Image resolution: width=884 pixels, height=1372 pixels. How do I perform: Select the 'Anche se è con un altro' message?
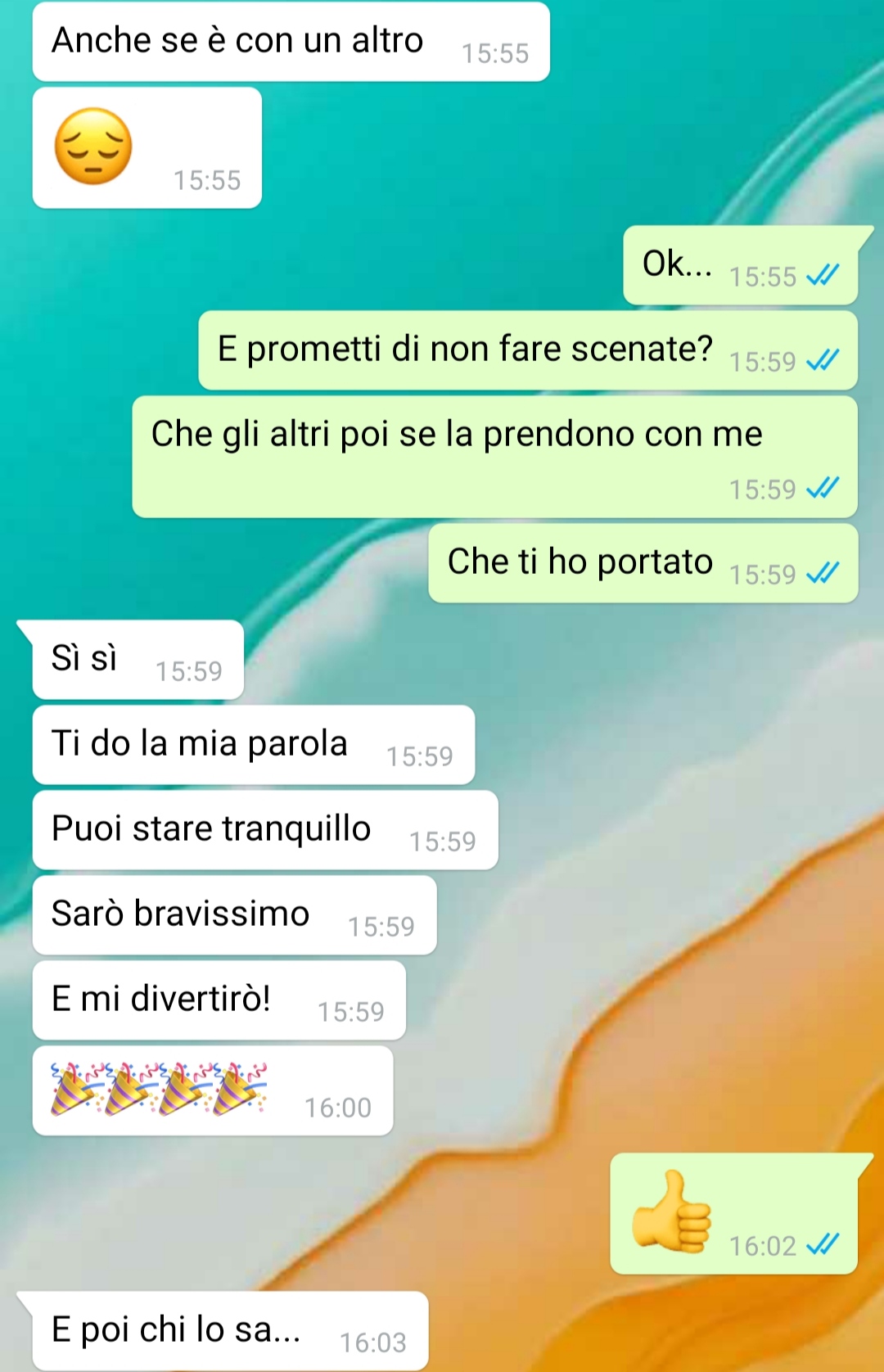coord(291,42)
